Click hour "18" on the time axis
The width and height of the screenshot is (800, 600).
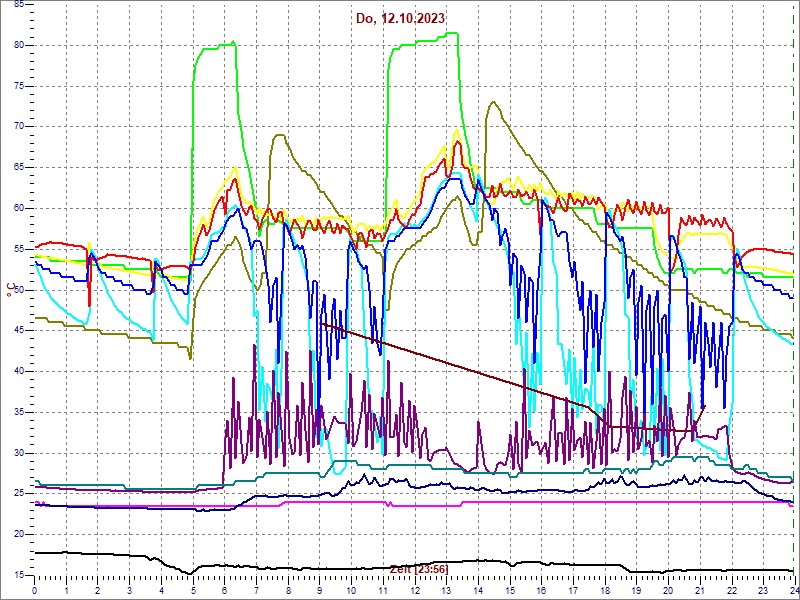[x=604, y=590]
